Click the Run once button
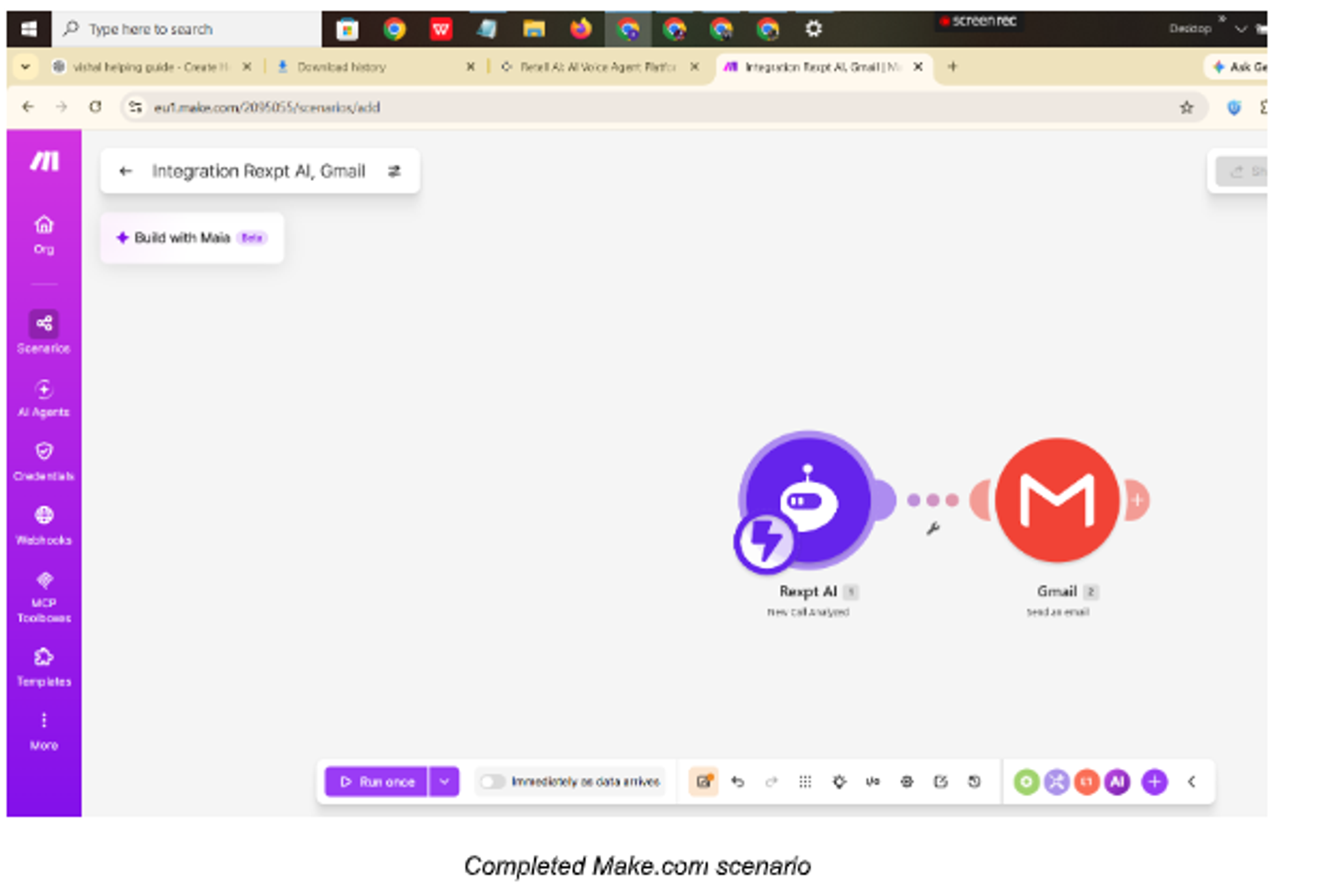Viewport: 1338px width, 896px height. coord(376,782)
